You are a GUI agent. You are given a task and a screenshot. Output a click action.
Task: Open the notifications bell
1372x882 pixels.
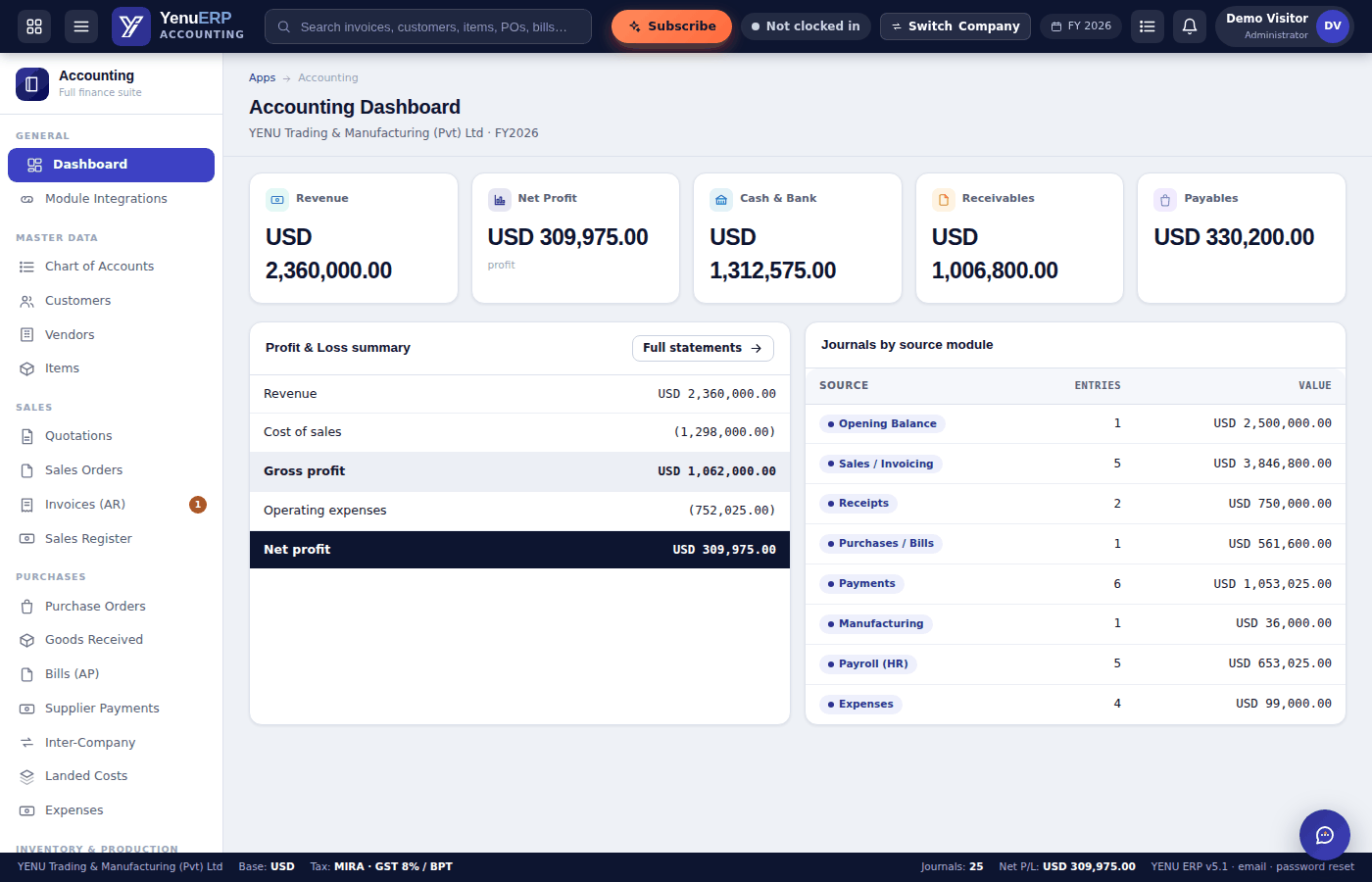(x=1190, y=26)
